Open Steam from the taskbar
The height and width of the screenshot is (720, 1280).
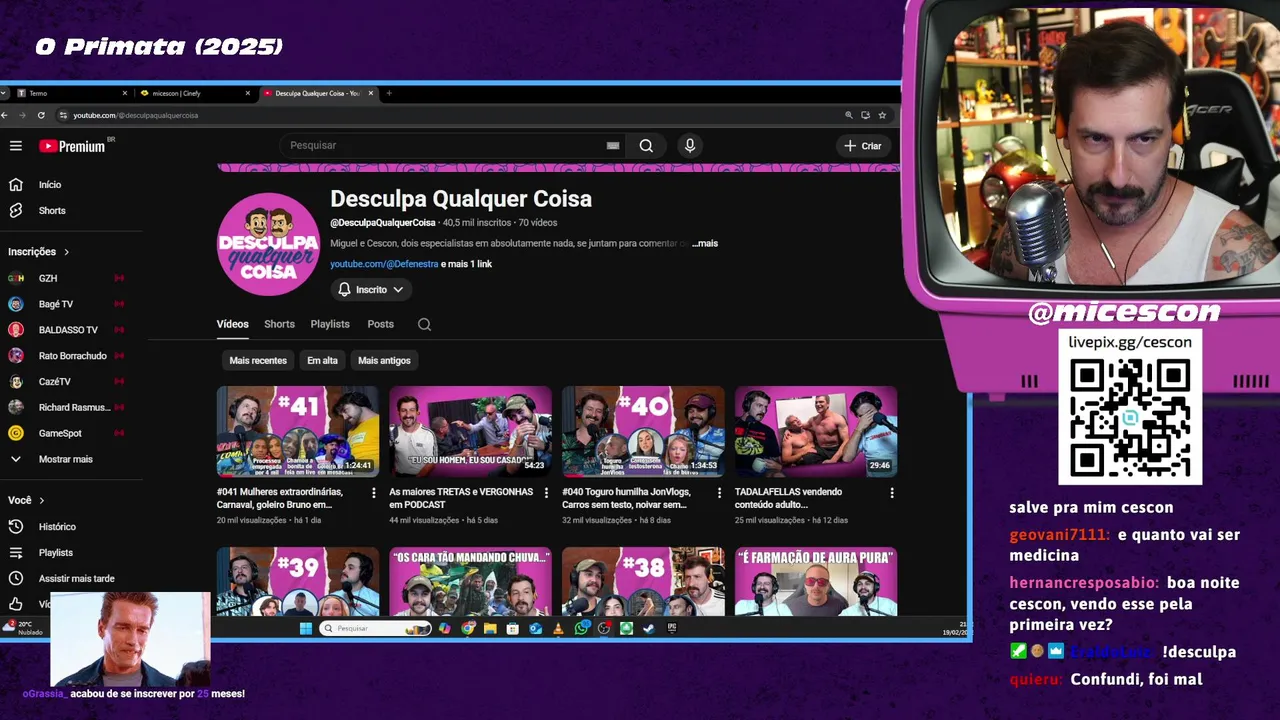[648, 629]
